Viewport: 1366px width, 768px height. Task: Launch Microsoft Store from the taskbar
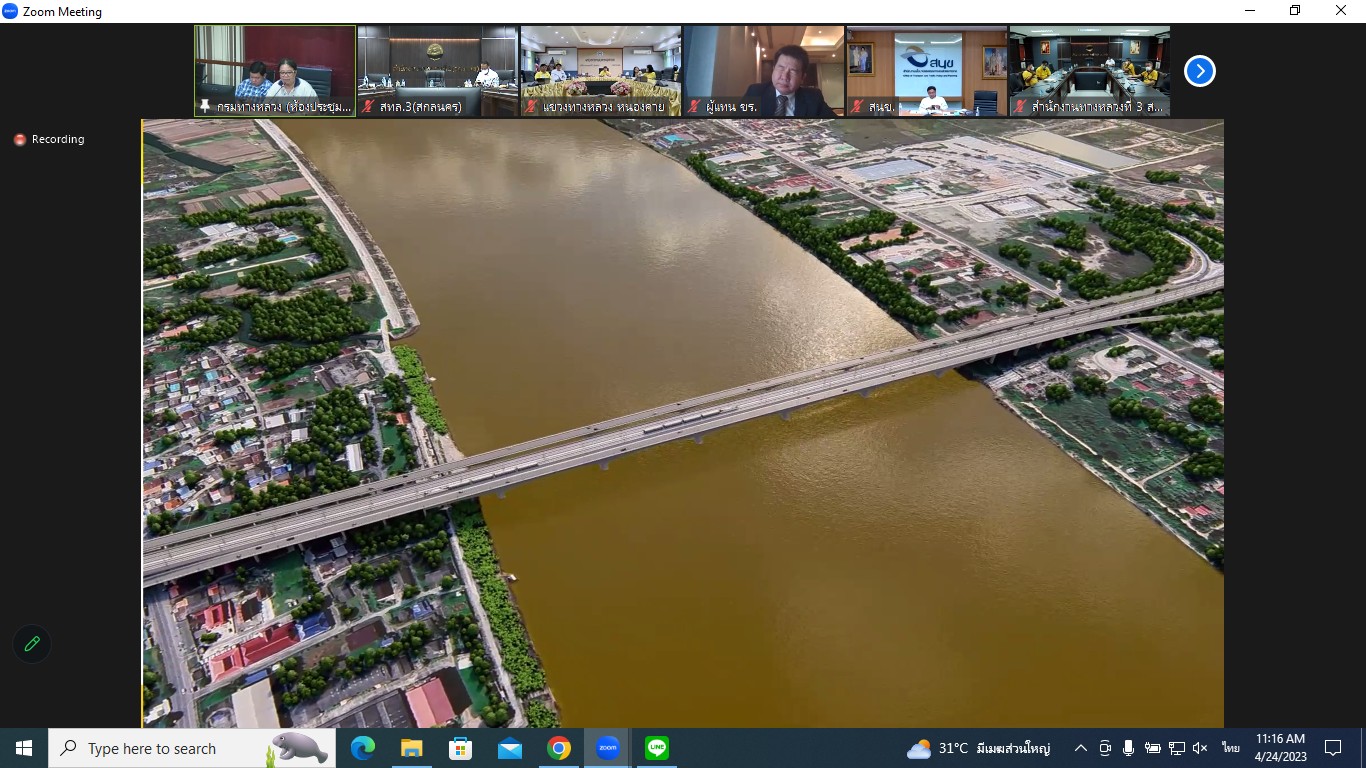tap(460, 748)
